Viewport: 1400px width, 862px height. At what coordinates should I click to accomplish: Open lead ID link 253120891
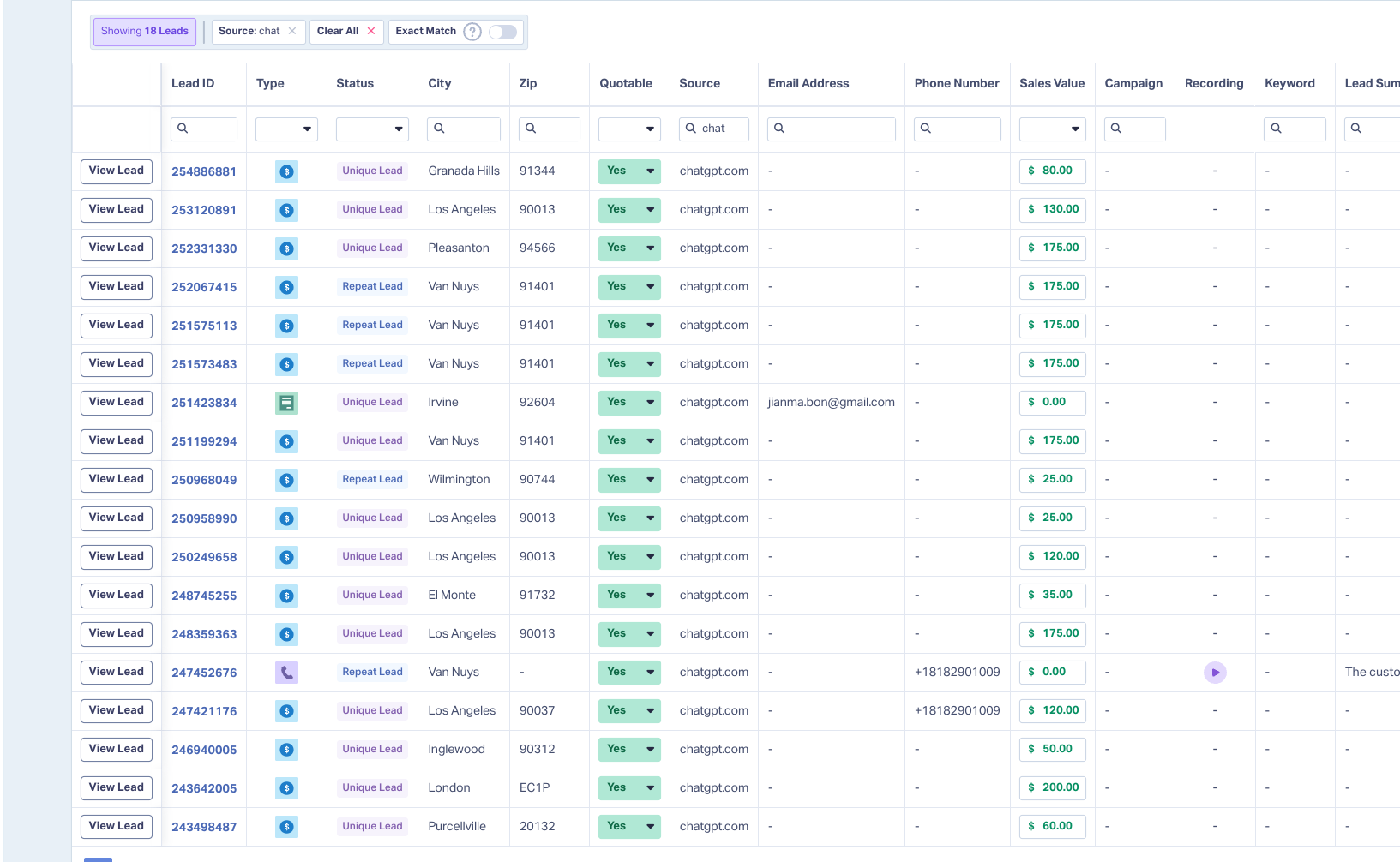click(x=204, y=210)
